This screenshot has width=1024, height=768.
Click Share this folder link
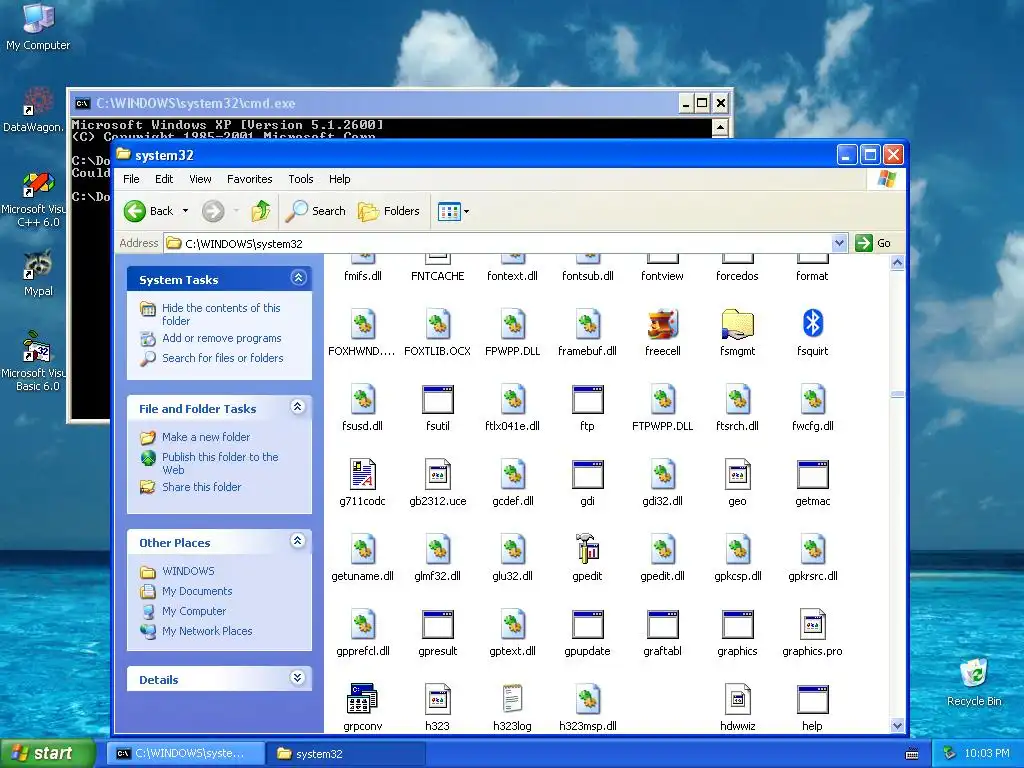pos(201,487)
